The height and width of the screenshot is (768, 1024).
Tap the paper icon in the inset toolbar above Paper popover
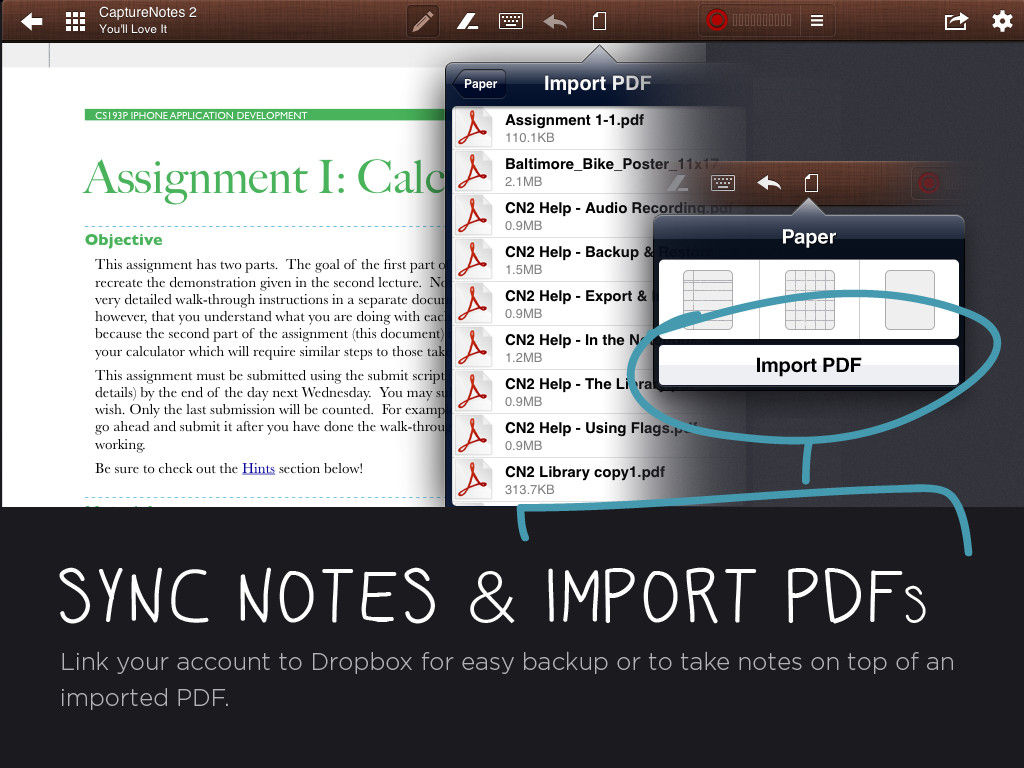tap(811, 183)
